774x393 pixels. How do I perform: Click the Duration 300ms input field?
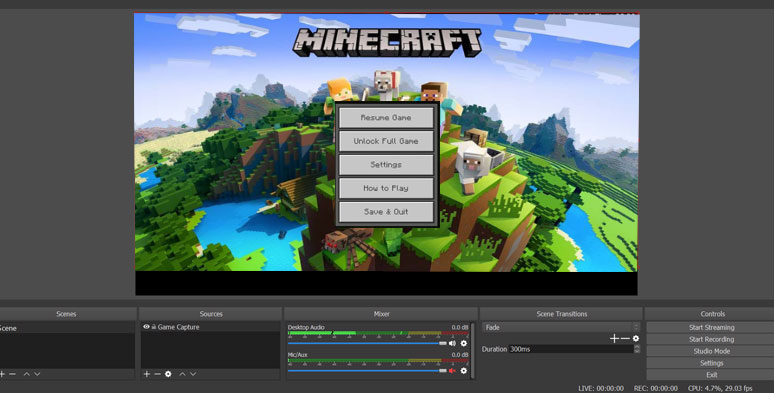(x=571, y=349)
